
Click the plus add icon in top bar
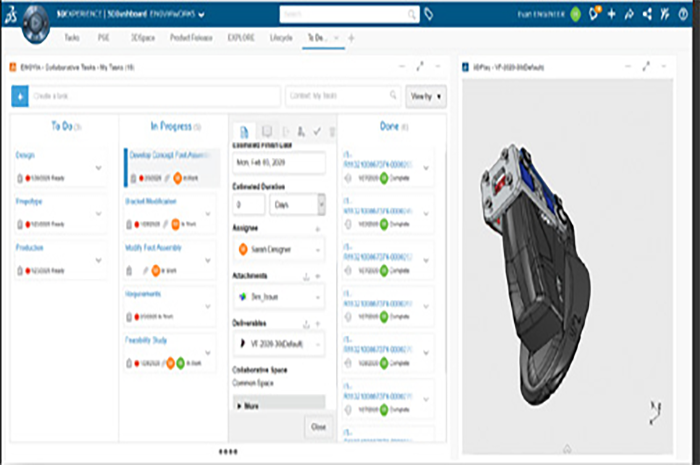(x=611, y=15)
